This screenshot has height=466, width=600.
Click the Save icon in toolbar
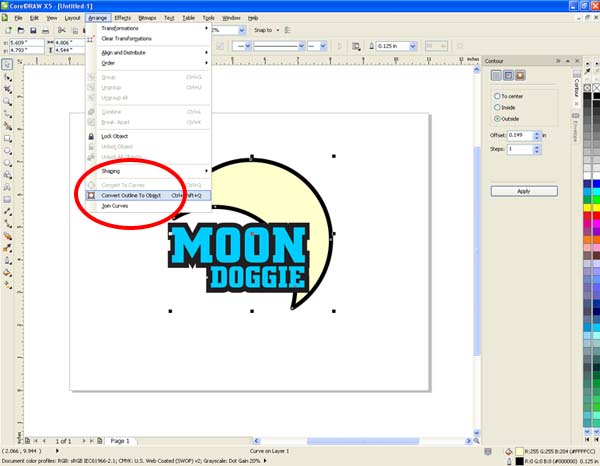(x=33, y=30)
